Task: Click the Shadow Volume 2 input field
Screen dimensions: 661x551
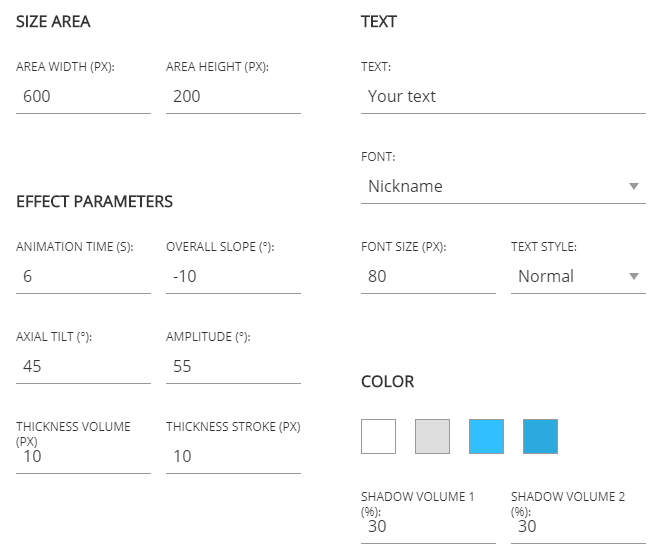Action: coord(577,527)
